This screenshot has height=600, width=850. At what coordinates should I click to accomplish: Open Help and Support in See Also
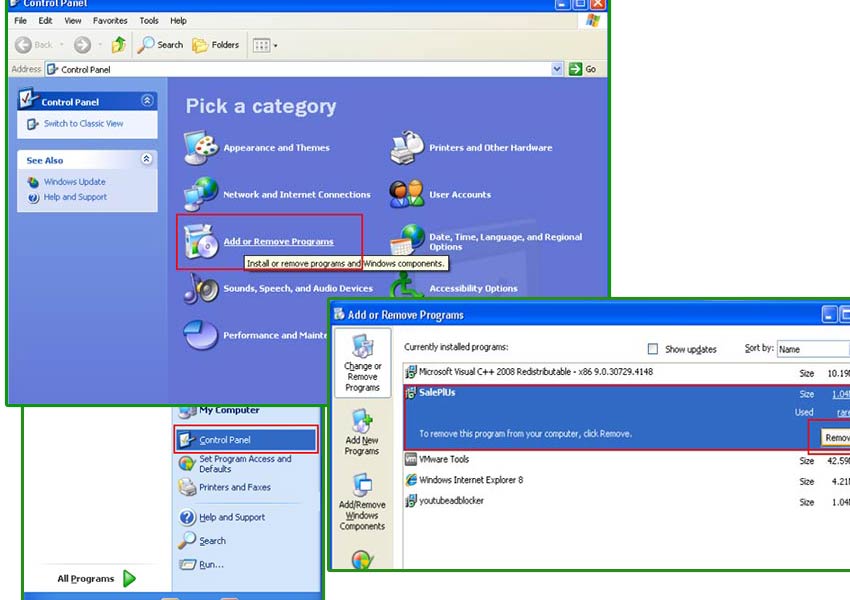75,197
